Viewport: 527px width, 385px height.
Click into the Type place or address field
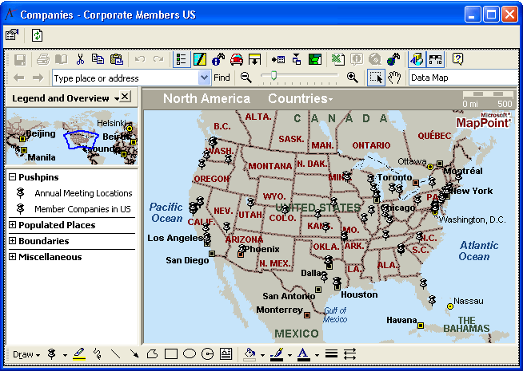pos(126,78)
